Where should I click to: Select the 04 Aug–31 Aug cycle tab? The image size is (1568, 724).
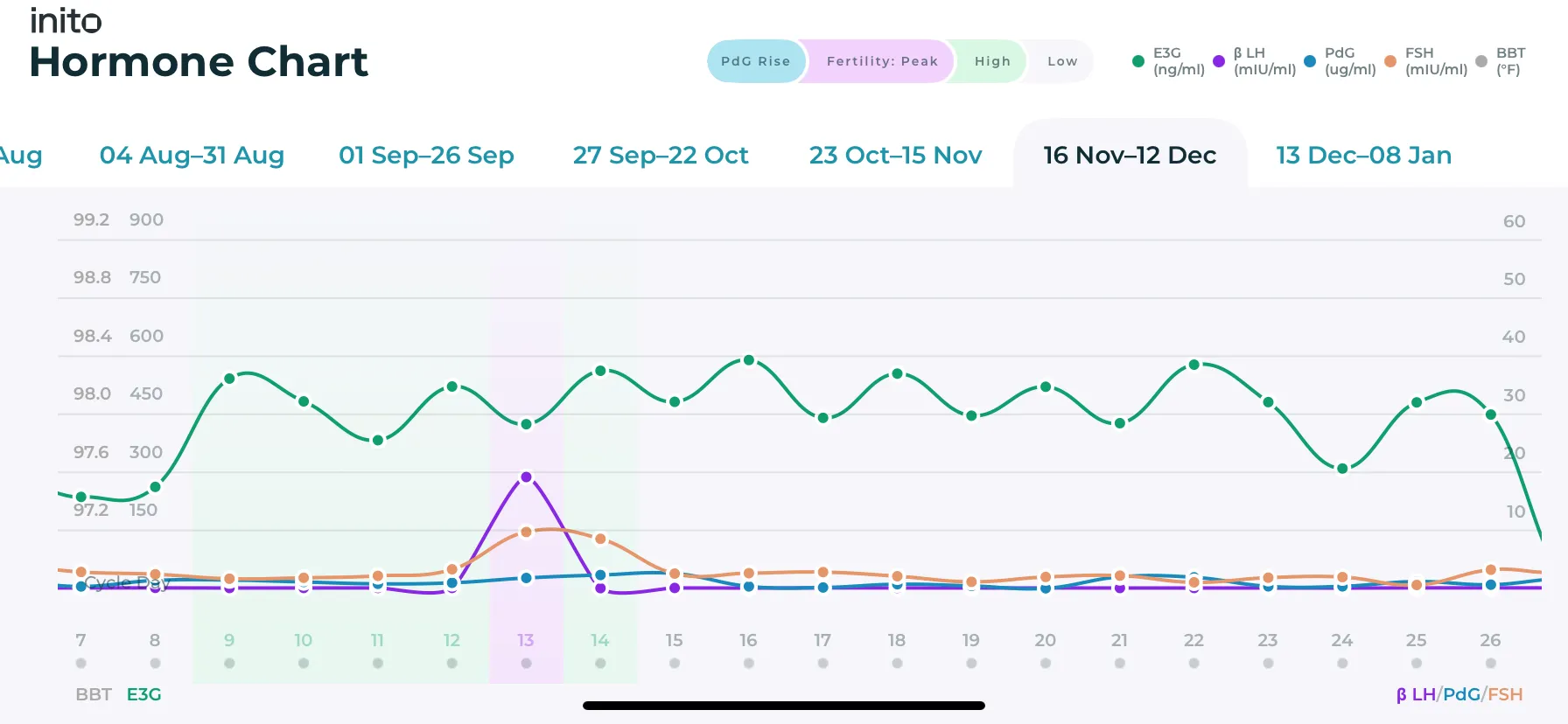click(192, 155)
